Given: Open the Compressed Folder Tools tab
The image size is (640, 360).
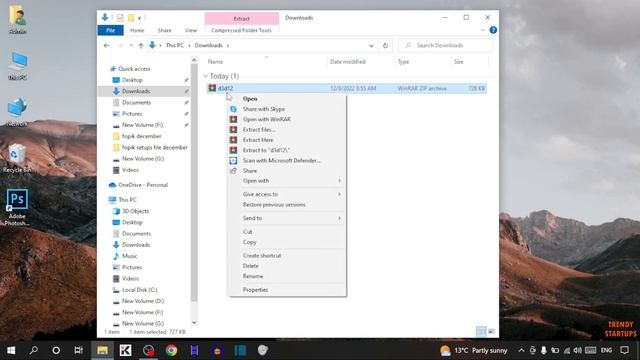Looking at the screenshot, I should tap(241, 30).
